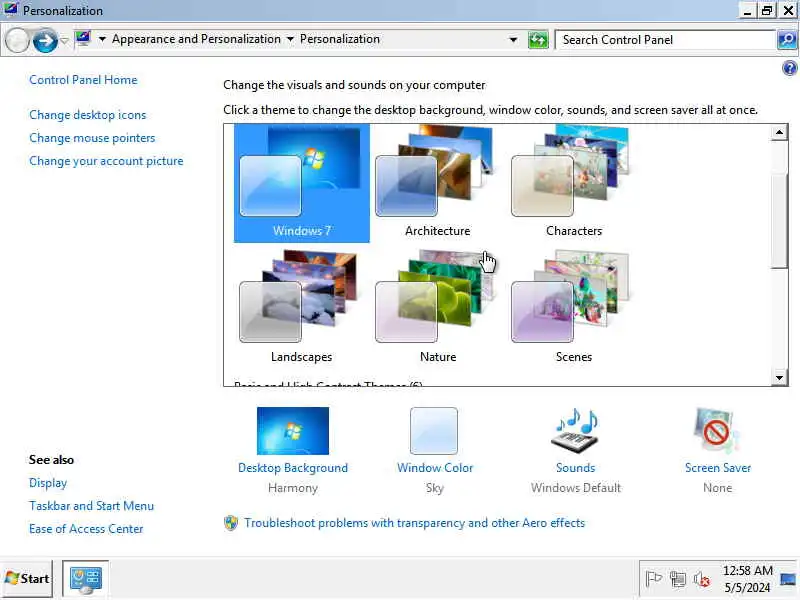Open the Help question mark icon
This screenshot has height=600, width=800.
click(x=789, y=67)
